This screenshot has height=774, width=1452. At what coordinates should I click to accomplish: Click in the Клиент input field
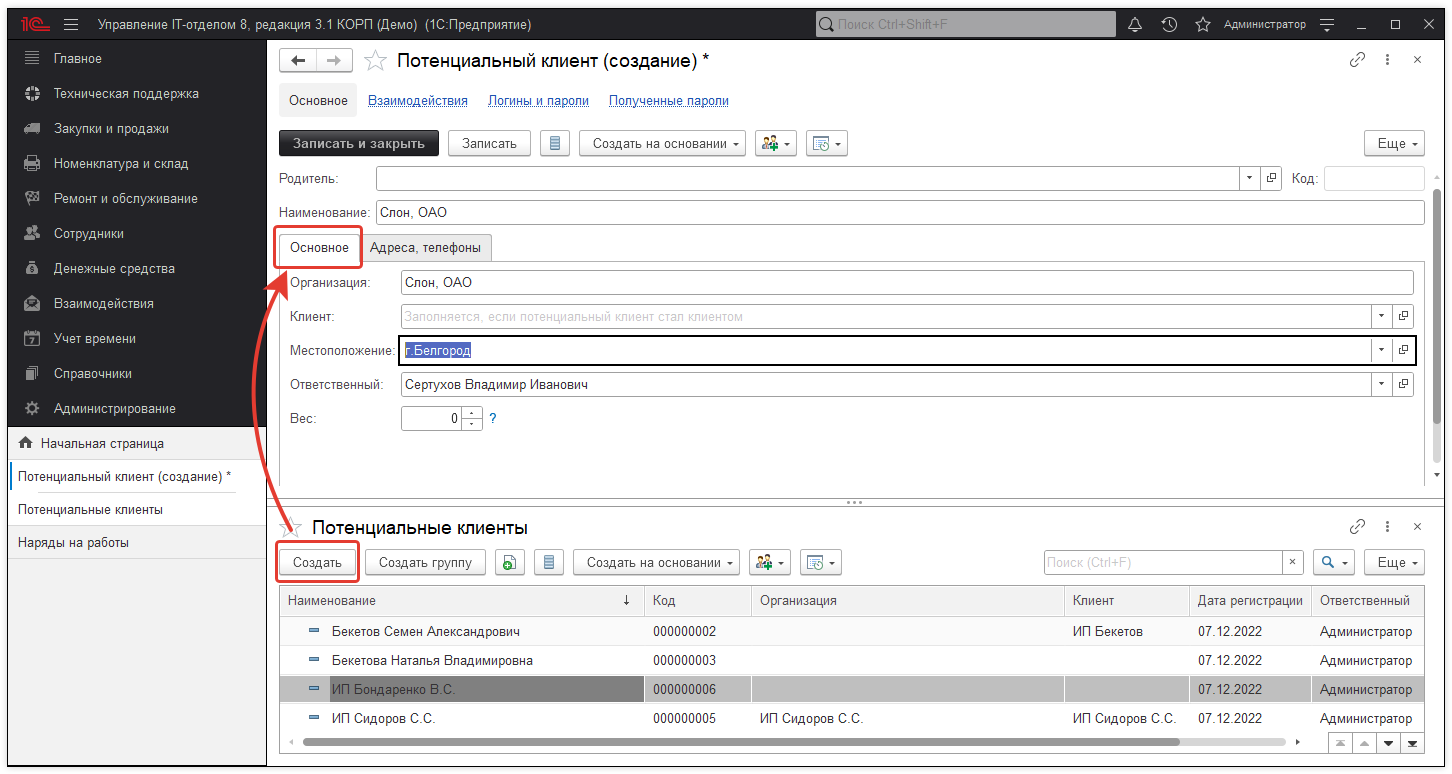click(x=884, y=317)
